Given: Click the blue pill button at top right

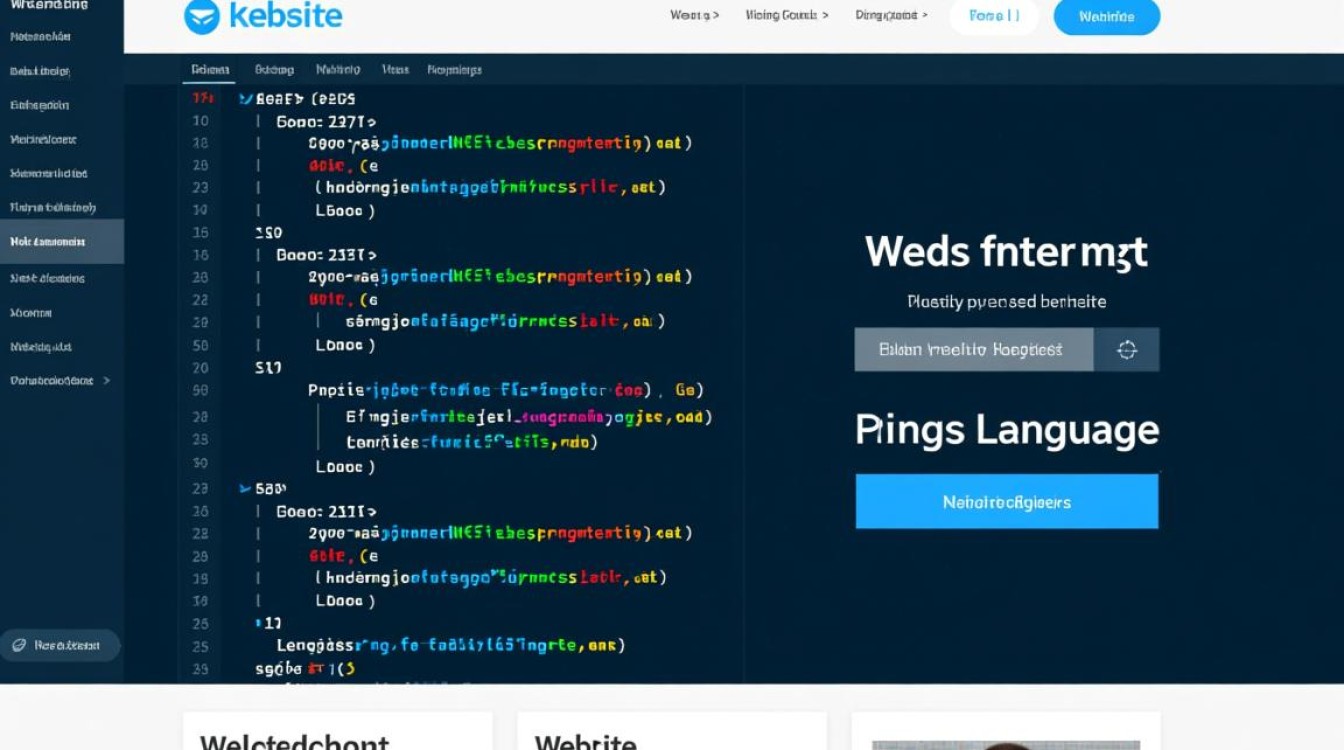Looking at the screenshot, I should (x=1107, y=17).
